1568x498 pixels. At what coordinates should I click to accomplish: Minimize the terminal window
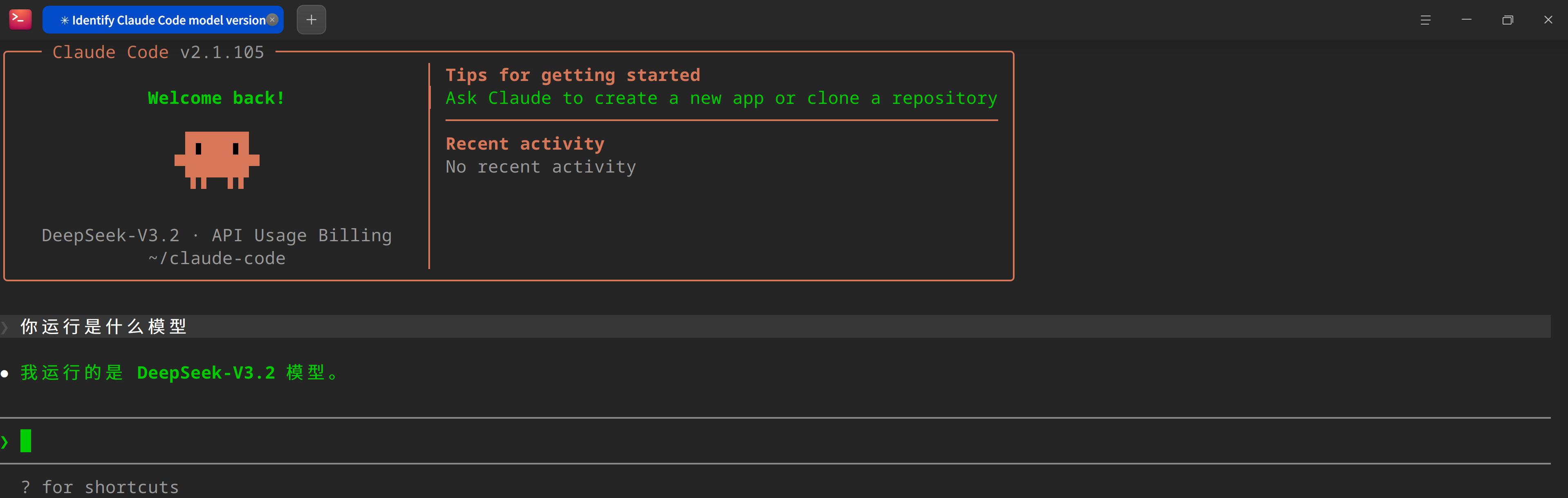pyautogui.click(x=1466, y=20)
